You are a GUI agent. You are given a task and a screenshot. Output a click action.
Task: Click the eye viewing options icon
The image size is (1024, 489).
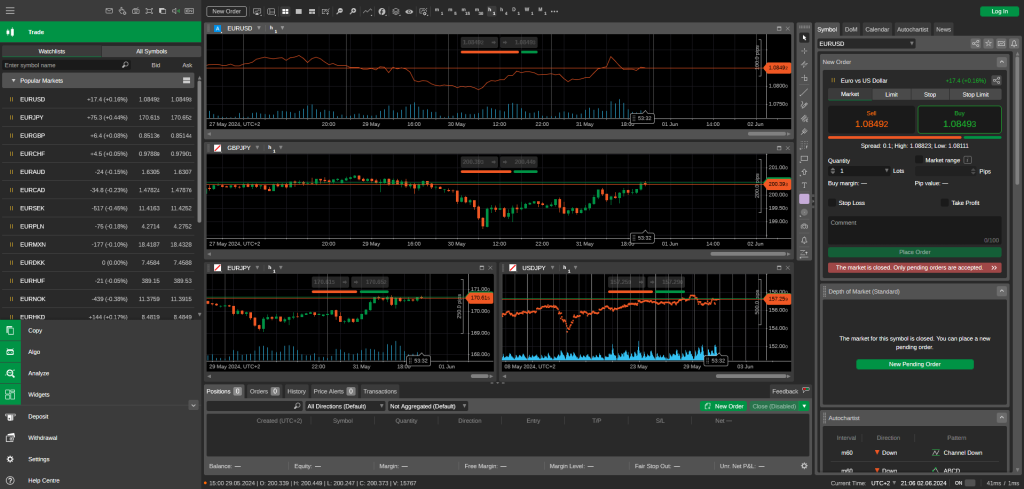pyautogui.click(x=409, y=11)
